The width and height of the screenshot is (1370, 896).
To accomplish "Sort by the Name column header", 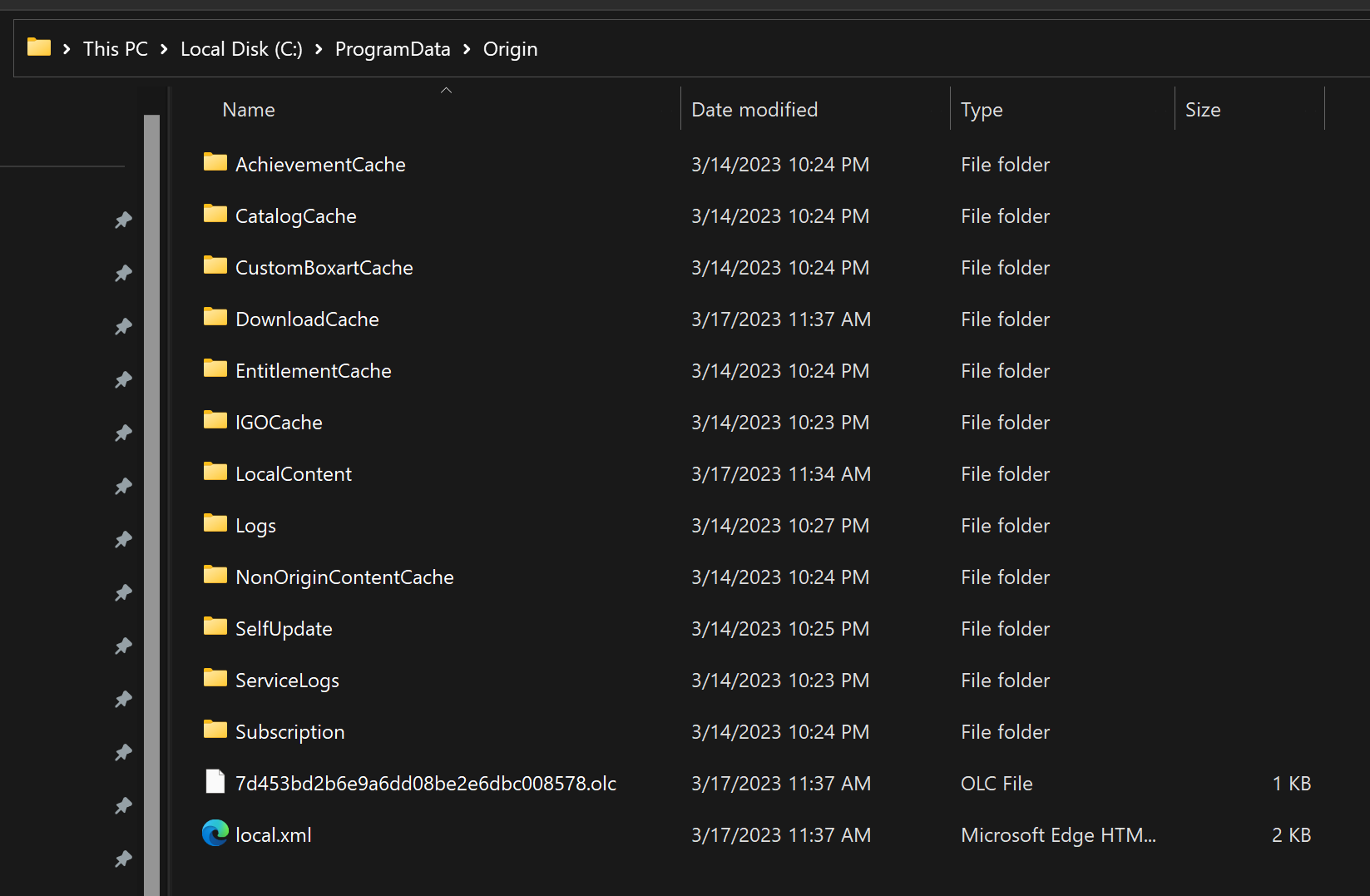I will [249, 110].
